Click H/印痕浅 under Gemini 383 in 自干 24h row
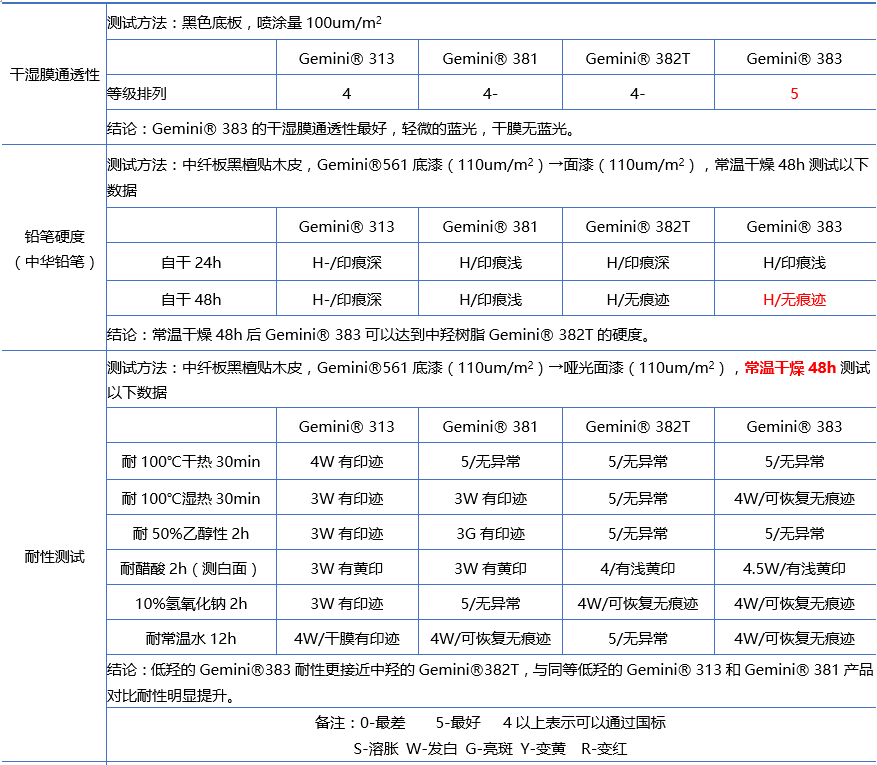Viewport: 877px width, 765px height. coord(794,262)
